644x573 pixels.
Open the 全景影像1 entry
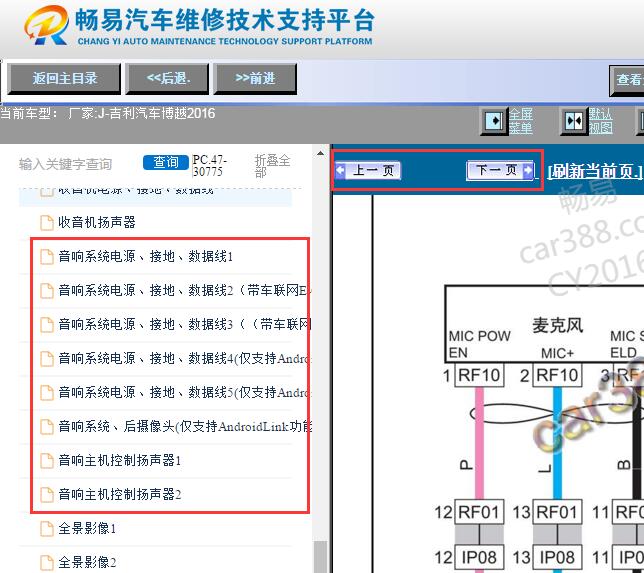coord(87,528)
